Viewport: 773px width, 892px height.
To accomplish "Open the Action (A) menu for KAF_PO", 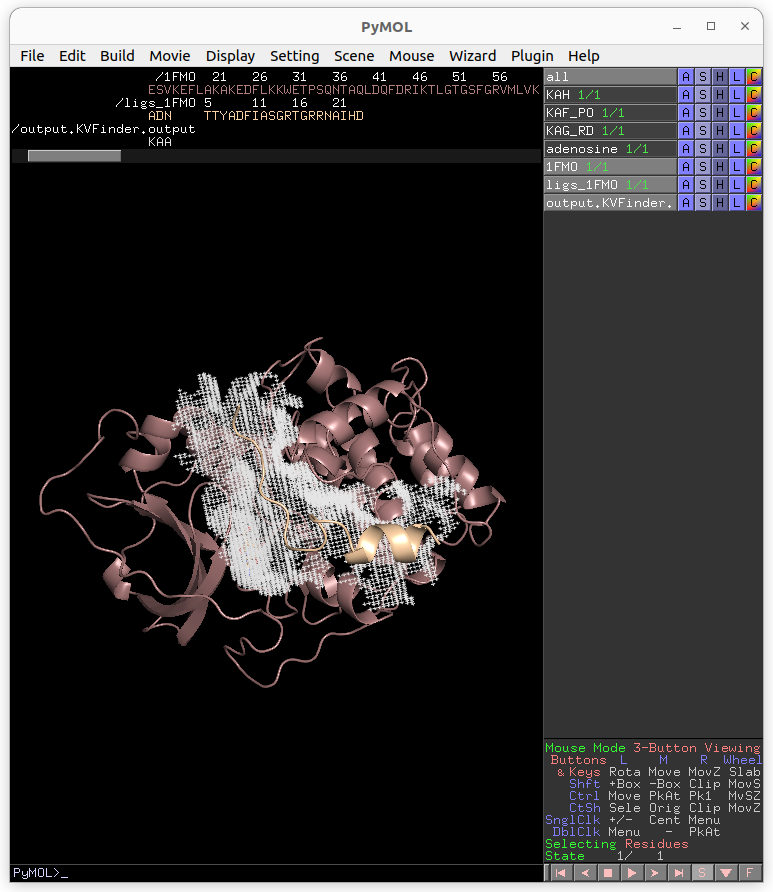I will pyautogui.click(x=686, y=113).
